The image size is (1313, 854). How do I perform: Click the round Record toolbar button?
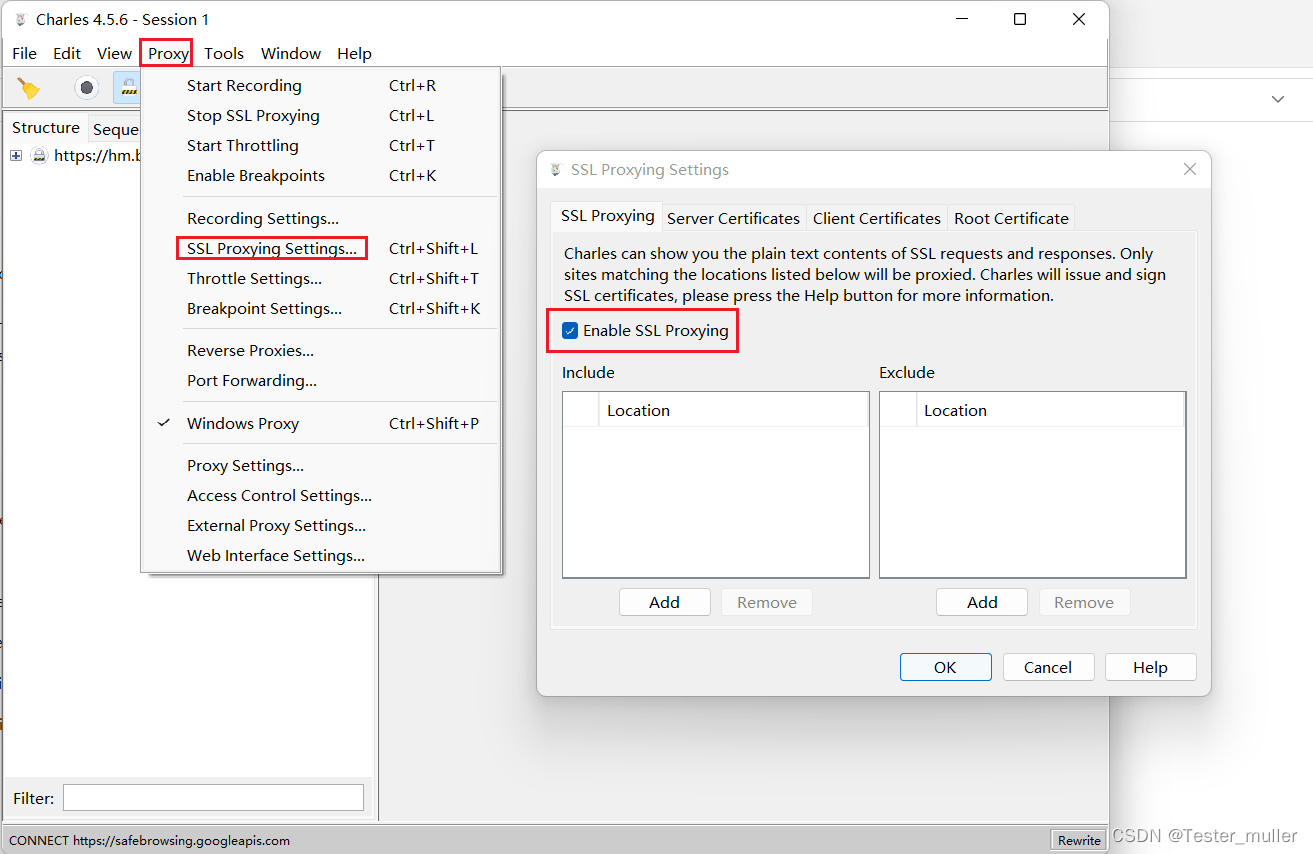click(87, 88)
